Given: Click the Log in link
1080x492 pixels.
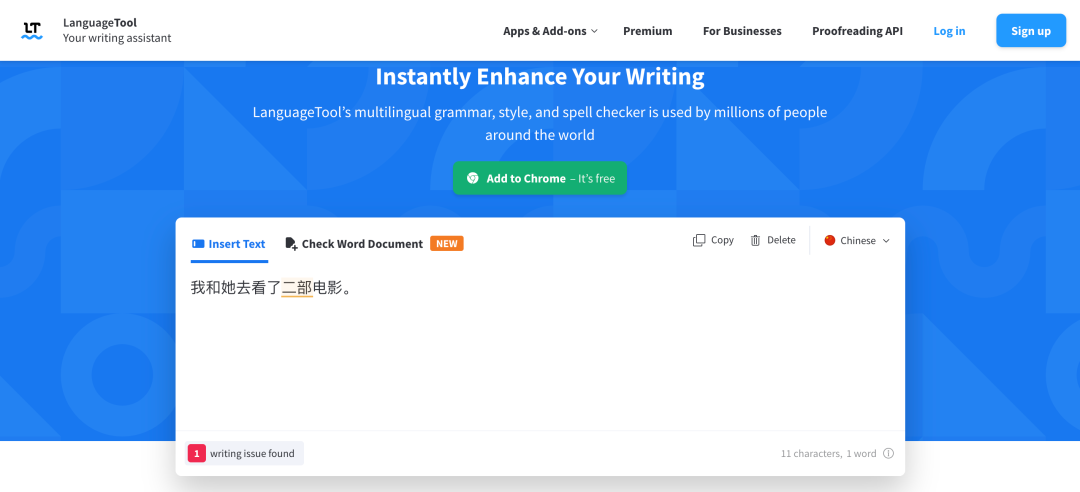Looking at the screenshot, I should pyautogui.click(x=949, y=31).
